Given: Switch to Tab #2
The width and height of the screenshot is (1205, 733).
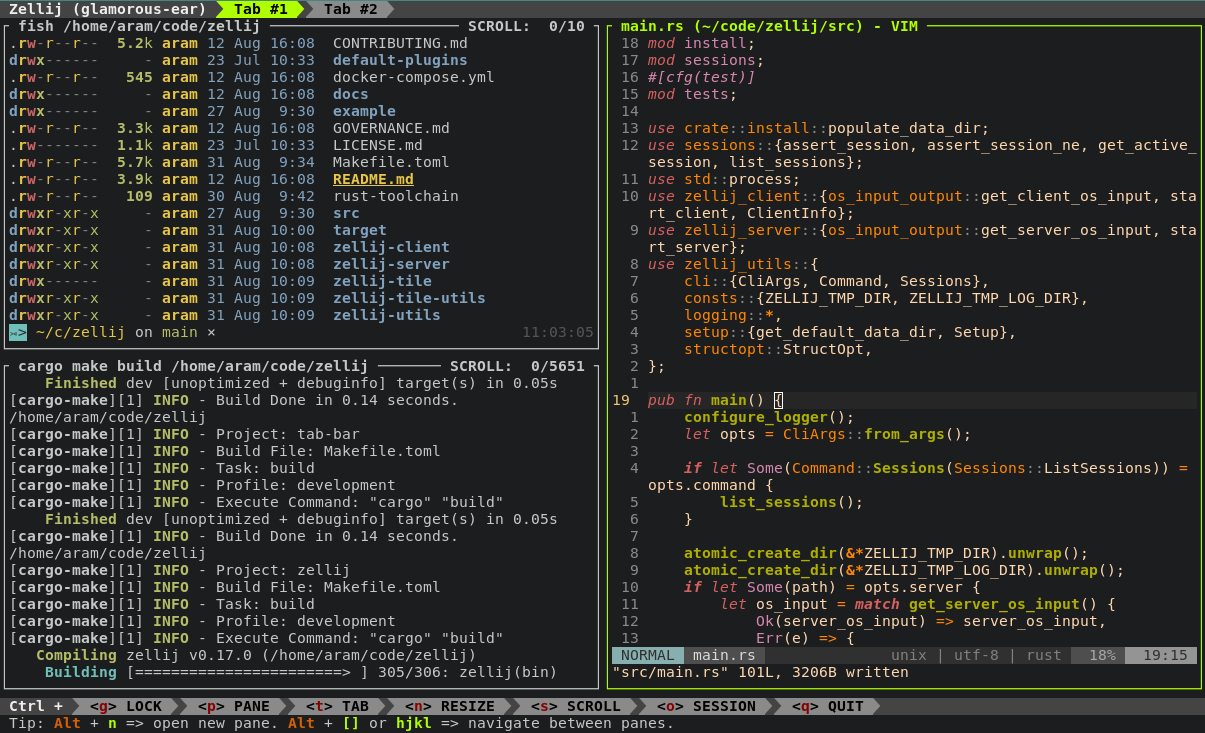Looking at the screenshot, I should [351, 9].
